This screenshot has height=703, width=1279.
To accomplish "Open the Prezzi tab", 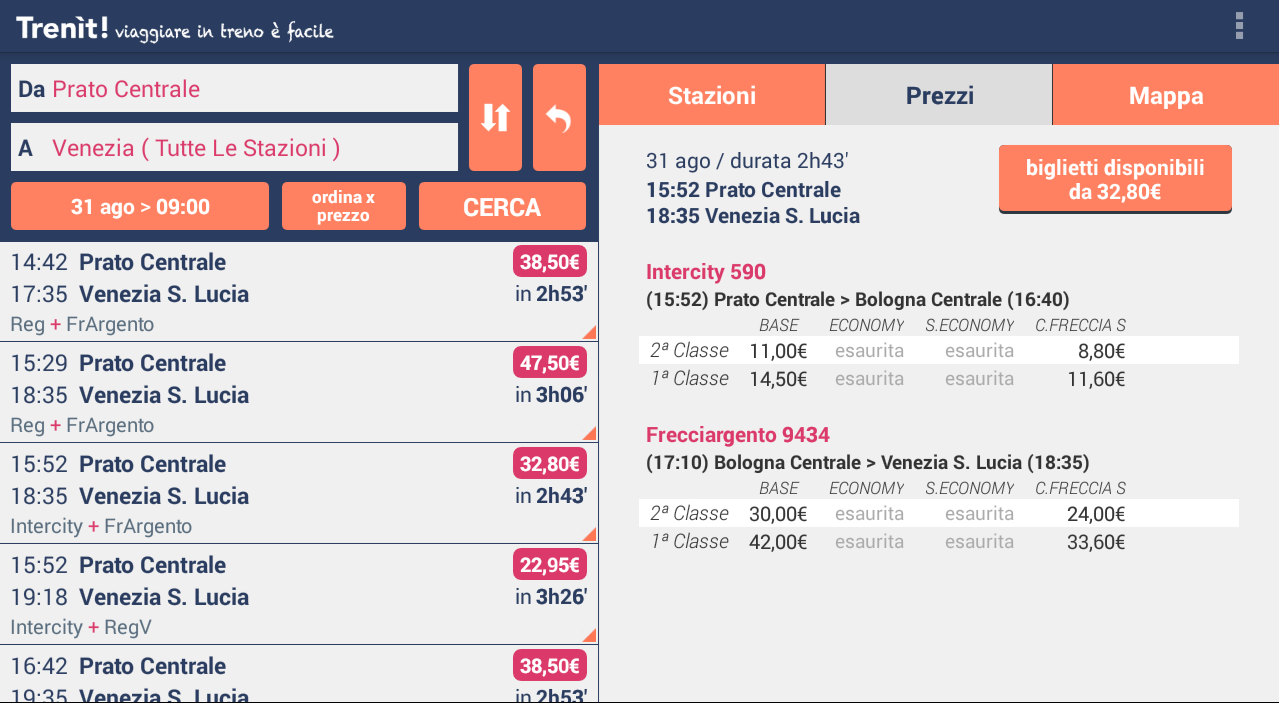I will [939, 95].
